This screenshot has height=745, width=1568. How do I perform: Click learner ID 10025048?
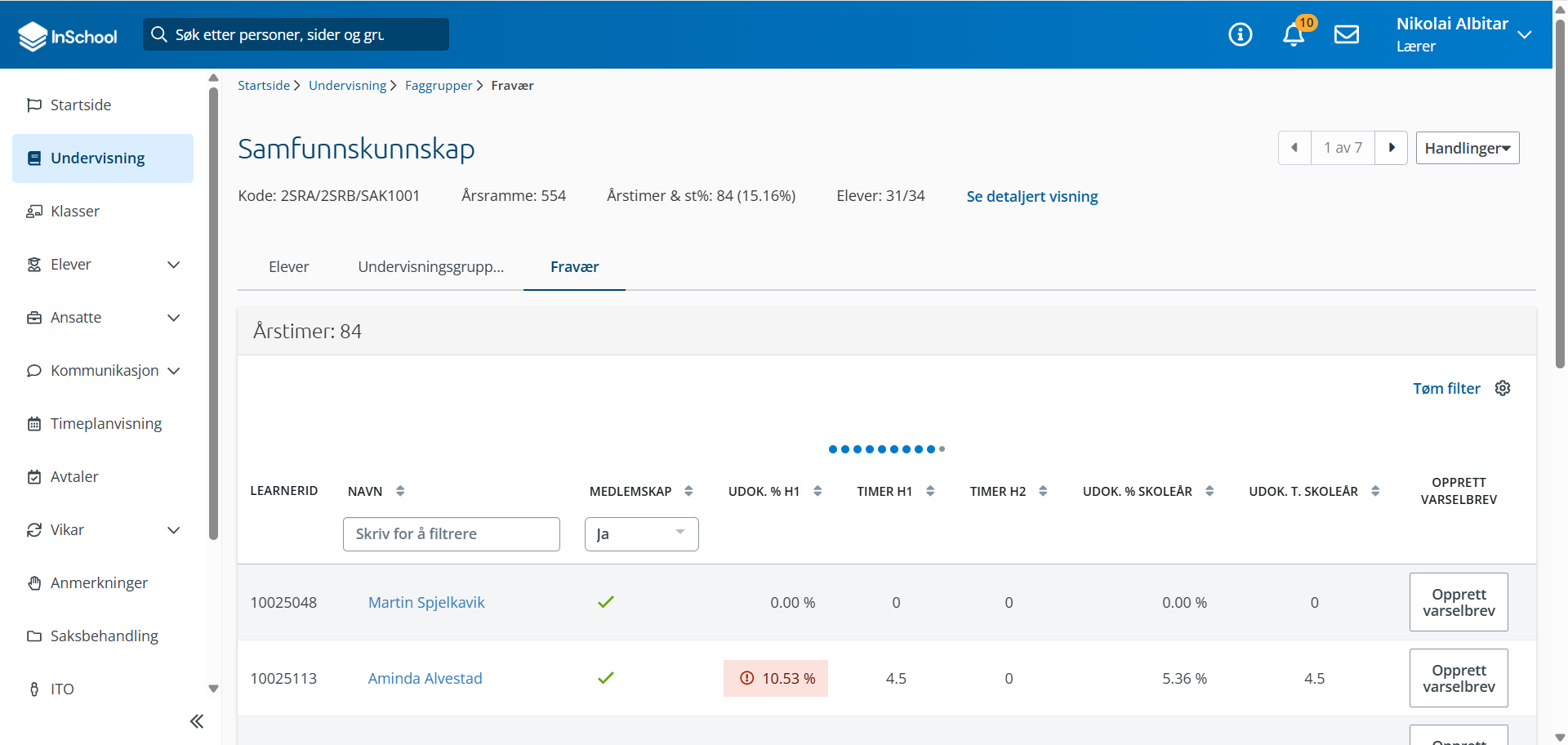coord(283,602)
